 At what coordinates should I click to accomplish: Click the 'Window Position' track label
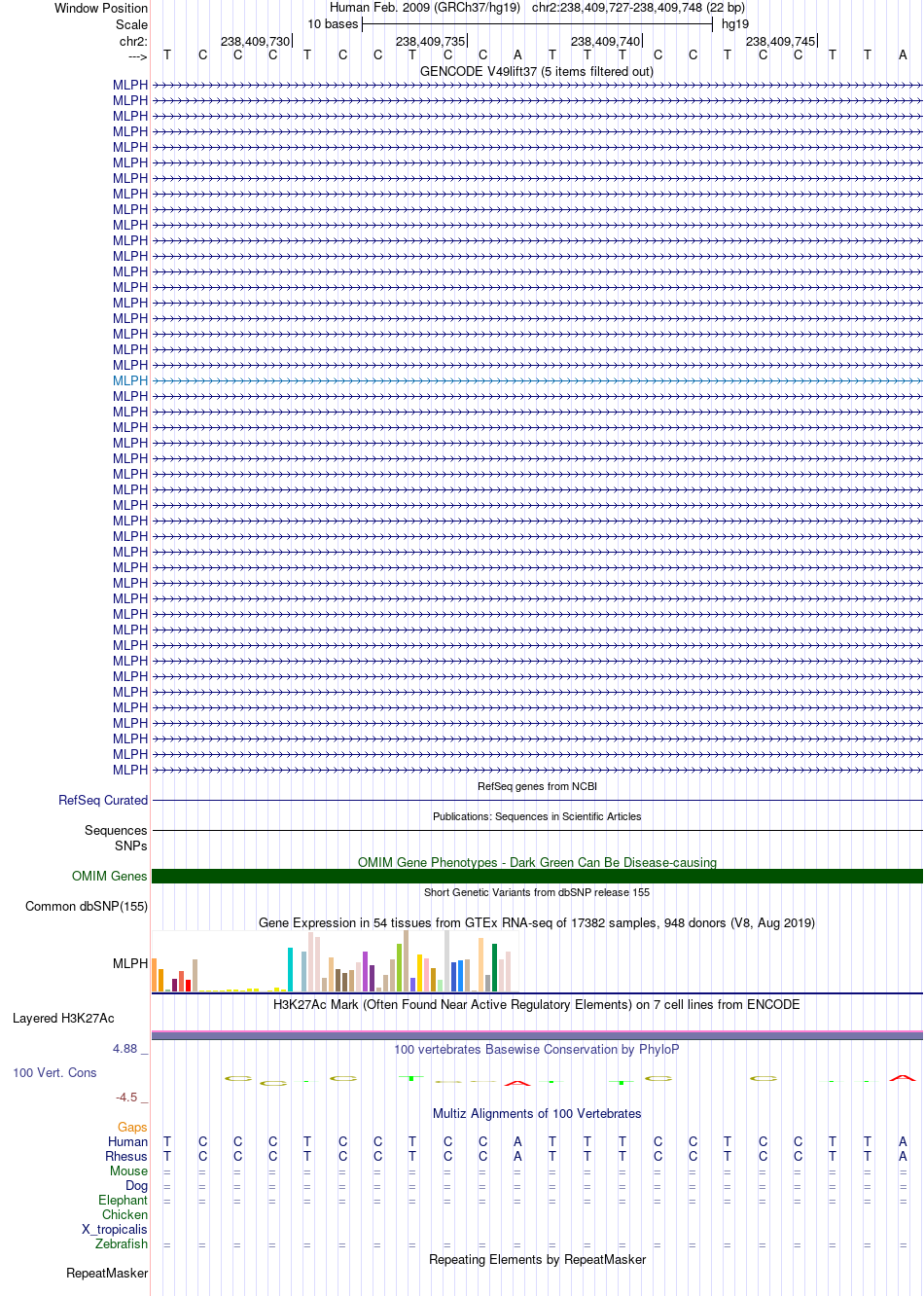pyautogui.click(x=101, y=8)
